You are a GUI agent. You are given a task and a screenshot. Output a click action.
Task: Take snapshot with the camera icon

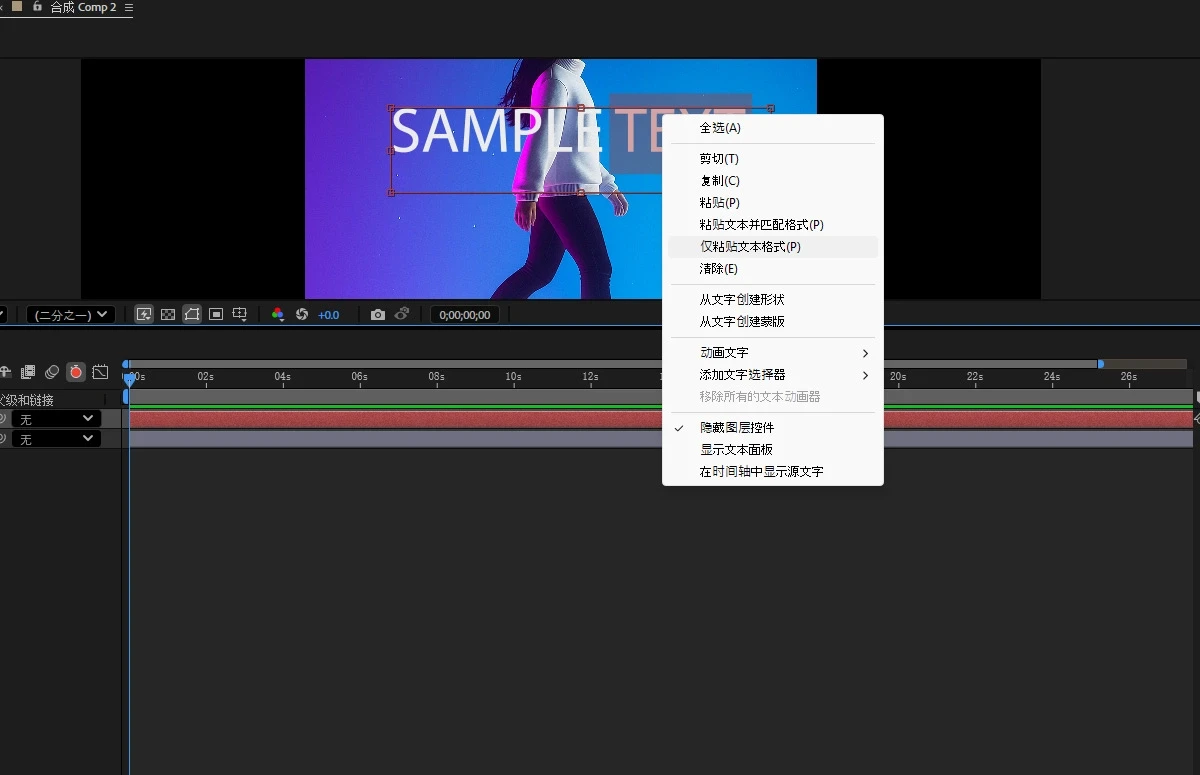point(377,314)
